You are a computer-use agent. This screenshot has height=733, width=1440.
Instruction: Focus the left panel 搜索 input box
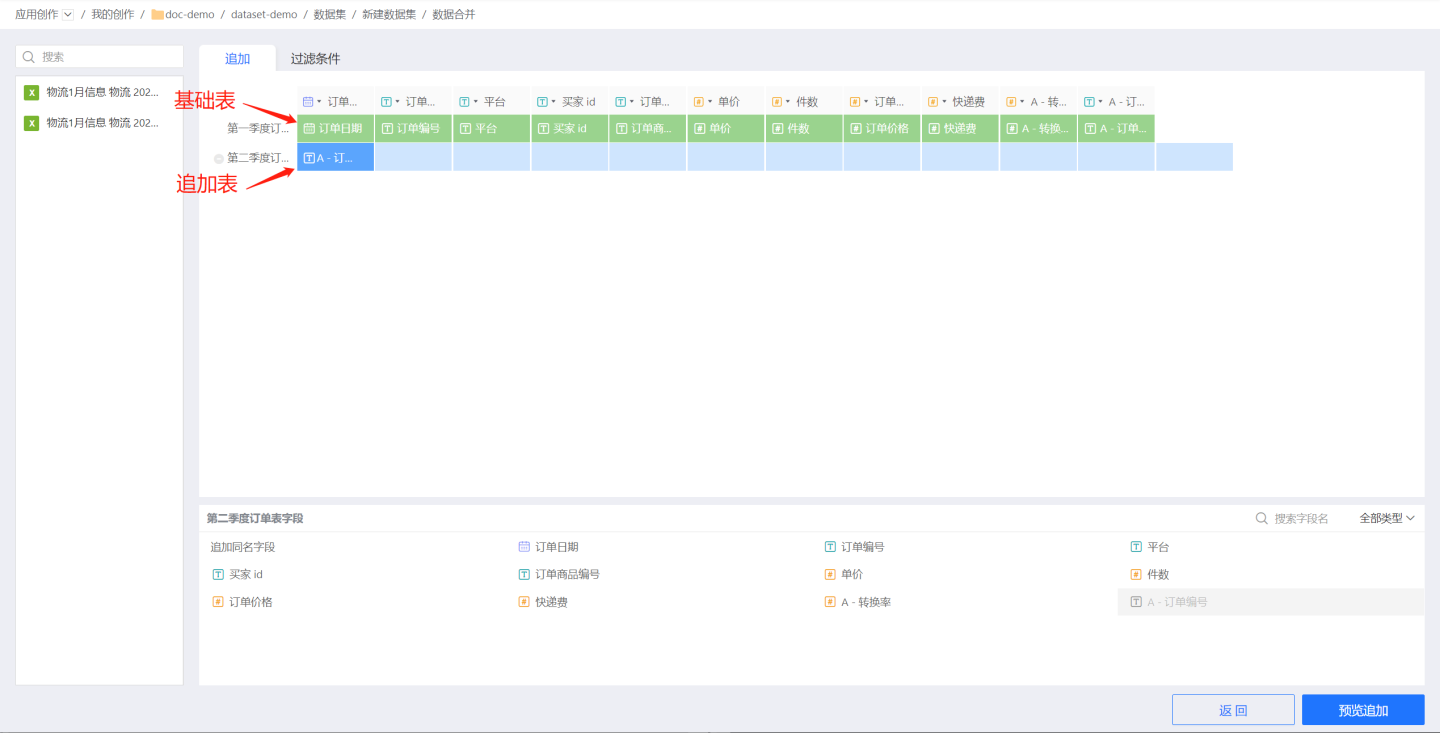pyautogui.click(x=108, y=57)
